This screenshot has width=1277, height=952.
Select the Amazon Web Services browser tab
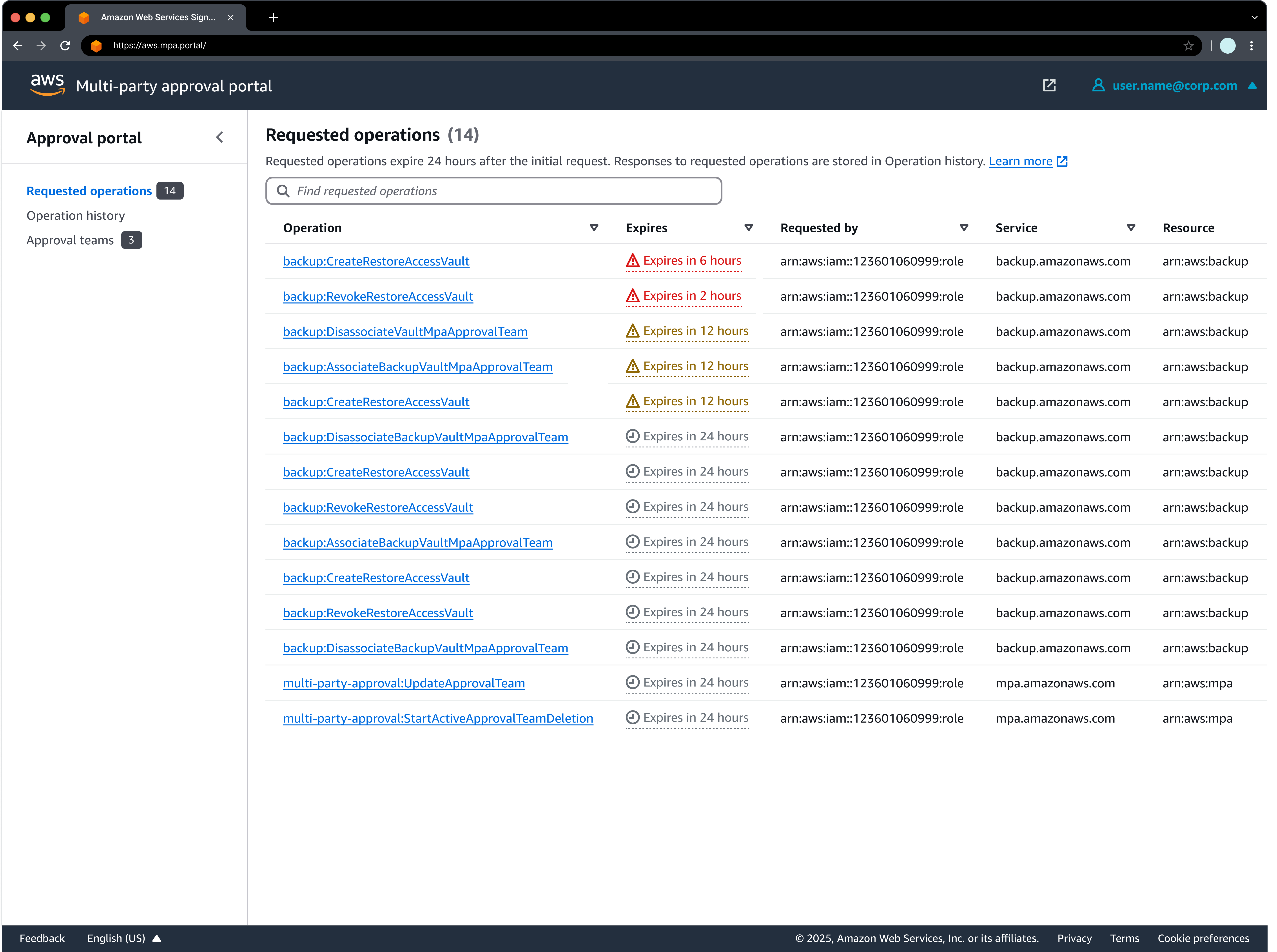[156, 17]
